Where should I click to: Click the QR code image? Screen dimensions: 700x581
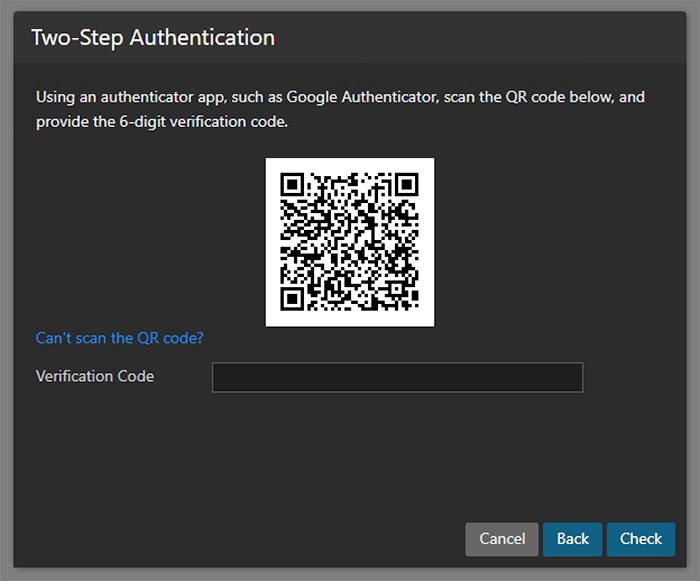point(350,242)
